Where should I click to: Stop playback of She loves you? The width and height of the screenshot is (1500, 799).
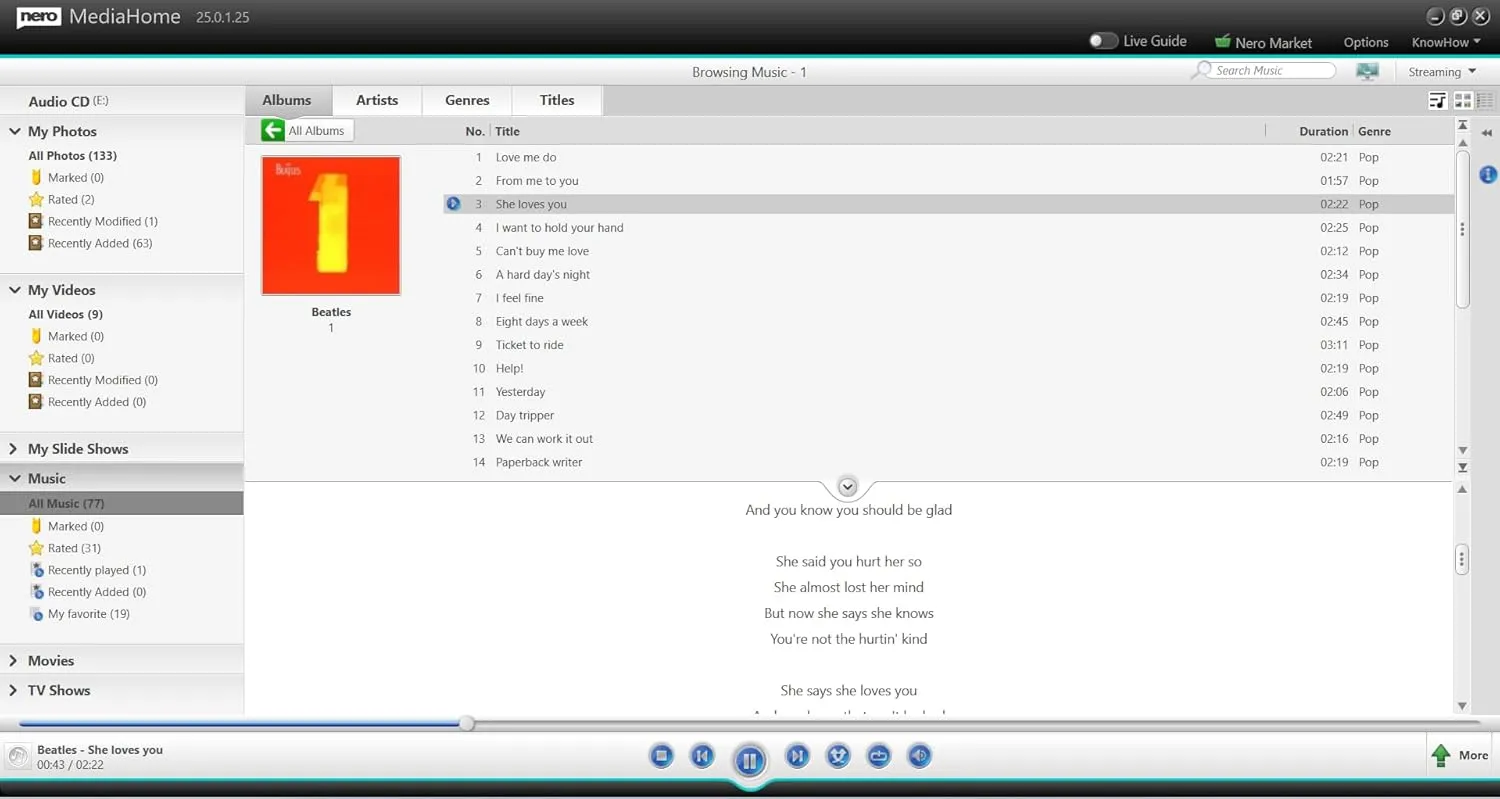coord(661,756)
